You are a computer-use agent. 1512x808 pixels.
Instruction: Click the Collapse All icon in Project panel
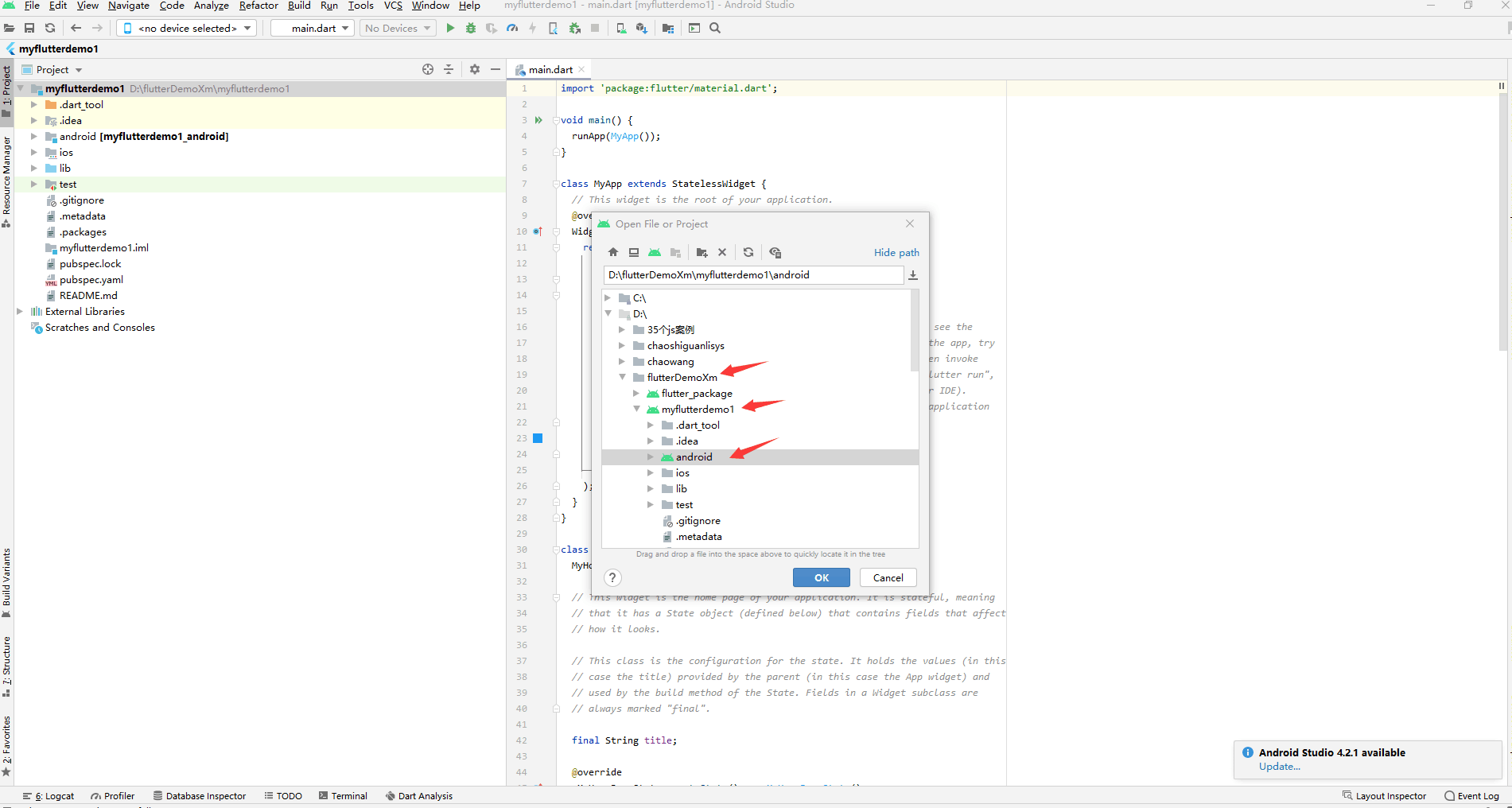(x=449, y=69)
